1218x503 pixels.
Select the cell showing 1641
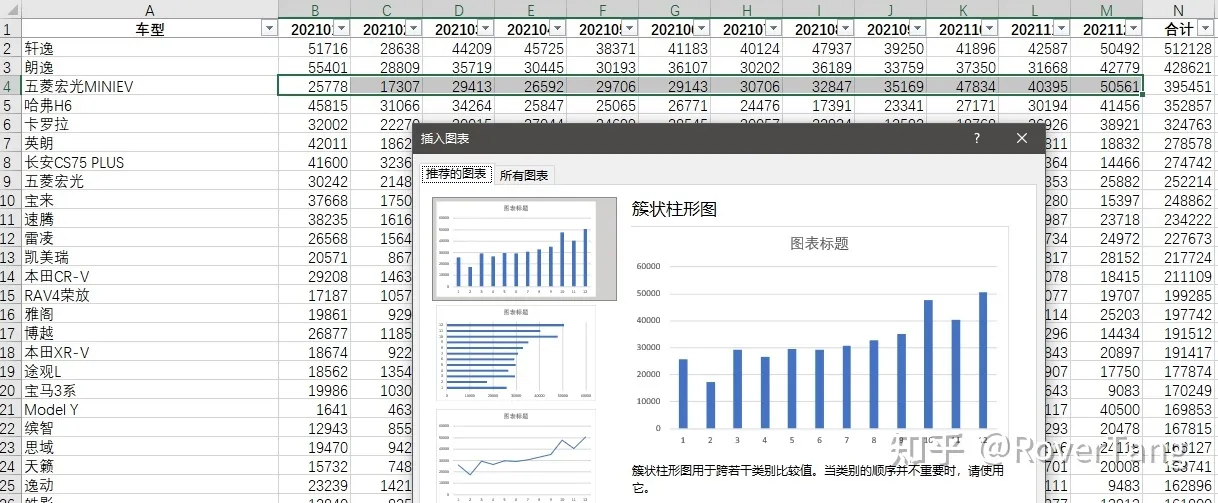(x=315, y=409)
